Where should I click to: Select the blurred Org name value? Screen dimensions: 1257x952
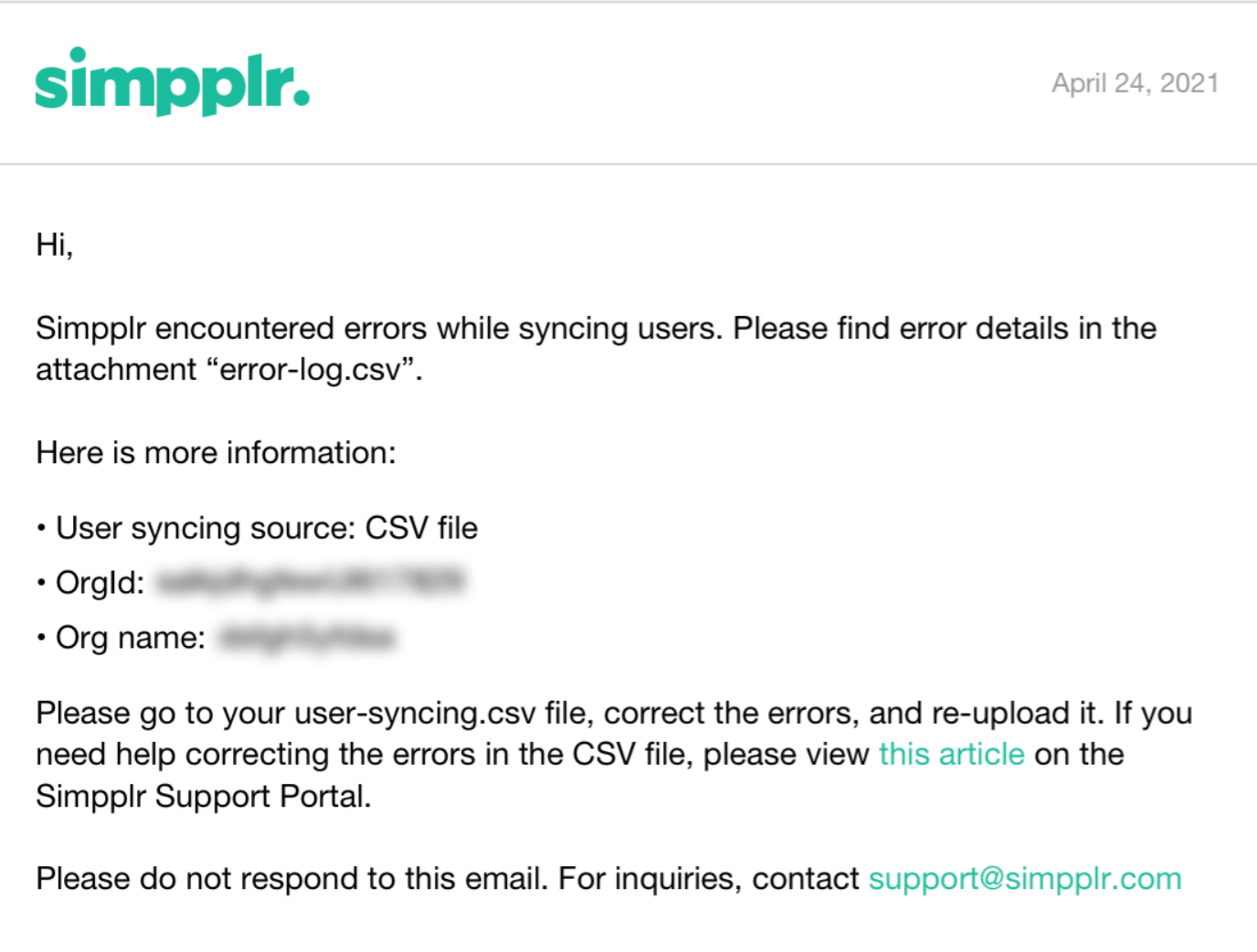(306, 637)
